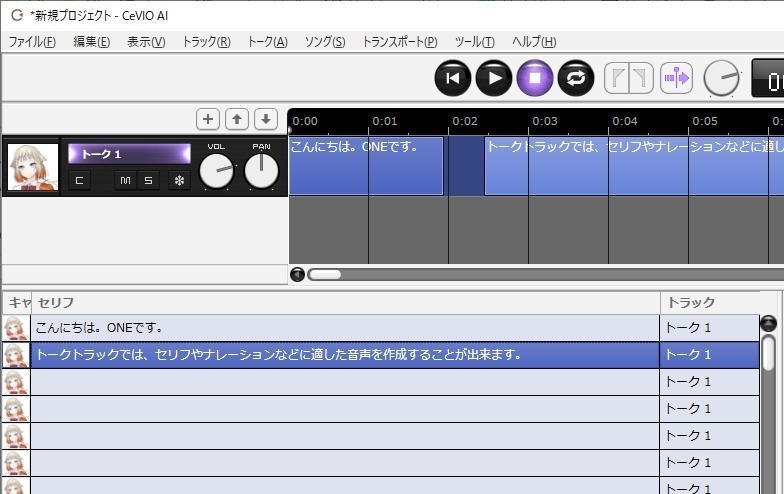Image resolution: width=784 pixels, height=494 pixels.
Task: Open the ツール(T) menu
Action: 474,42
